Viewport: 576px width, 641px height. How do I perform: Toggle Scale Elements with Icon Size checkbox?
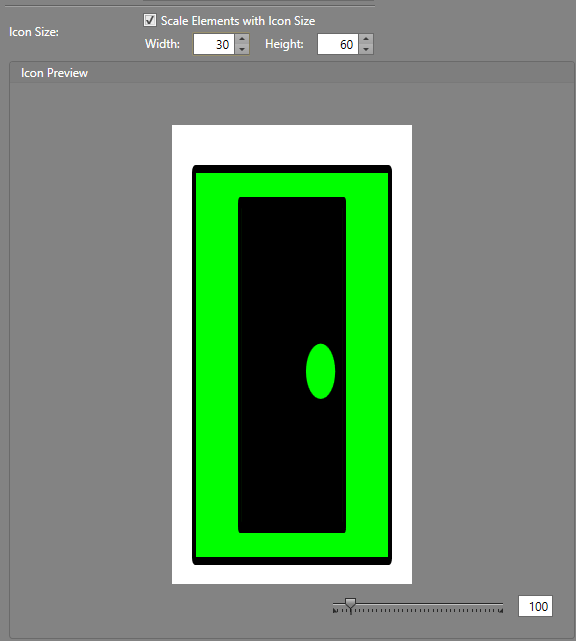[x=150, y=20]
